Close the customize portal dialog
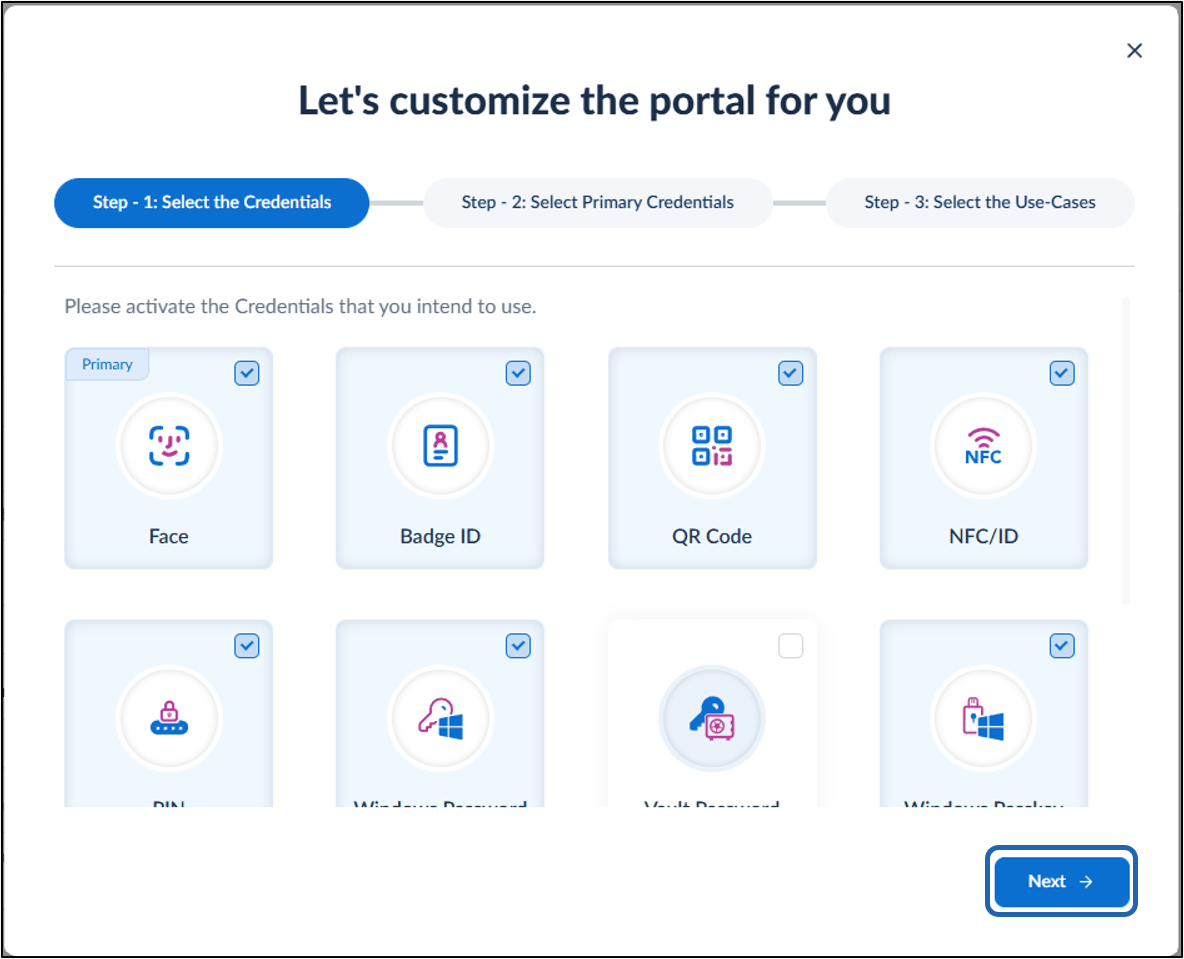 (x=1134, y=51)
